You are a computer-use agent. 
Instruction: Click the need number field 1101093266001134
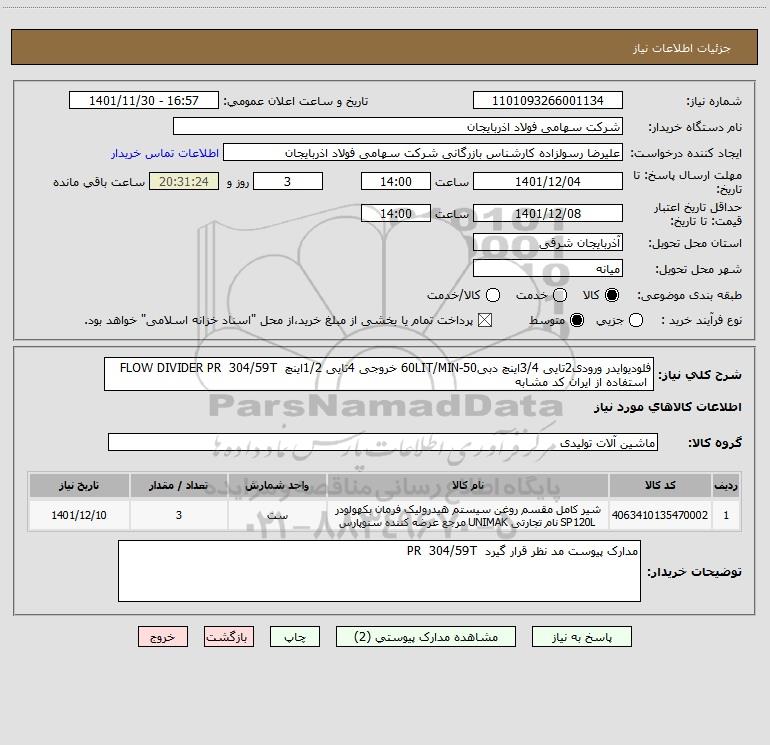click(548, 101)
